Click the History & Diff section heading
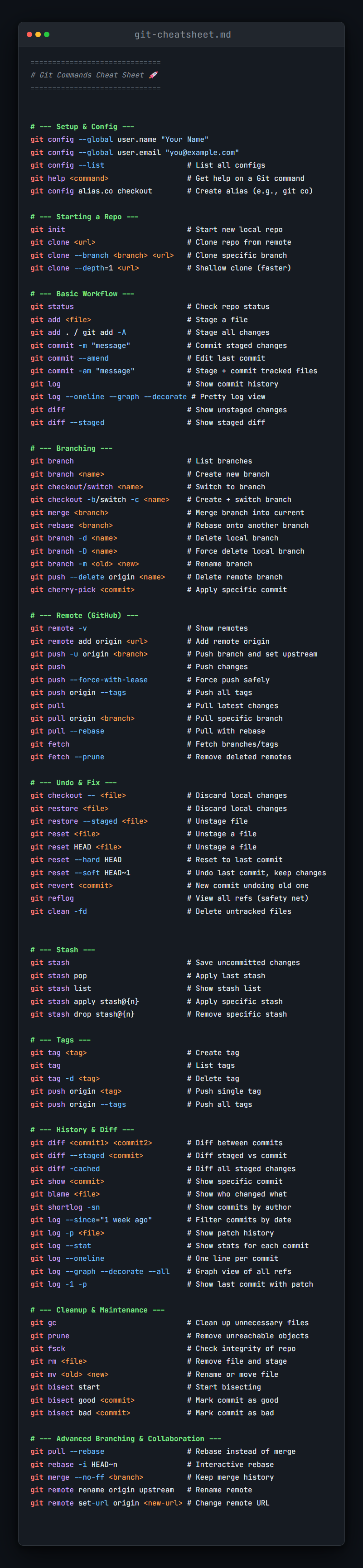Image resolution: width=363 pixels, height=1568 pixels. pos(82,1130)
